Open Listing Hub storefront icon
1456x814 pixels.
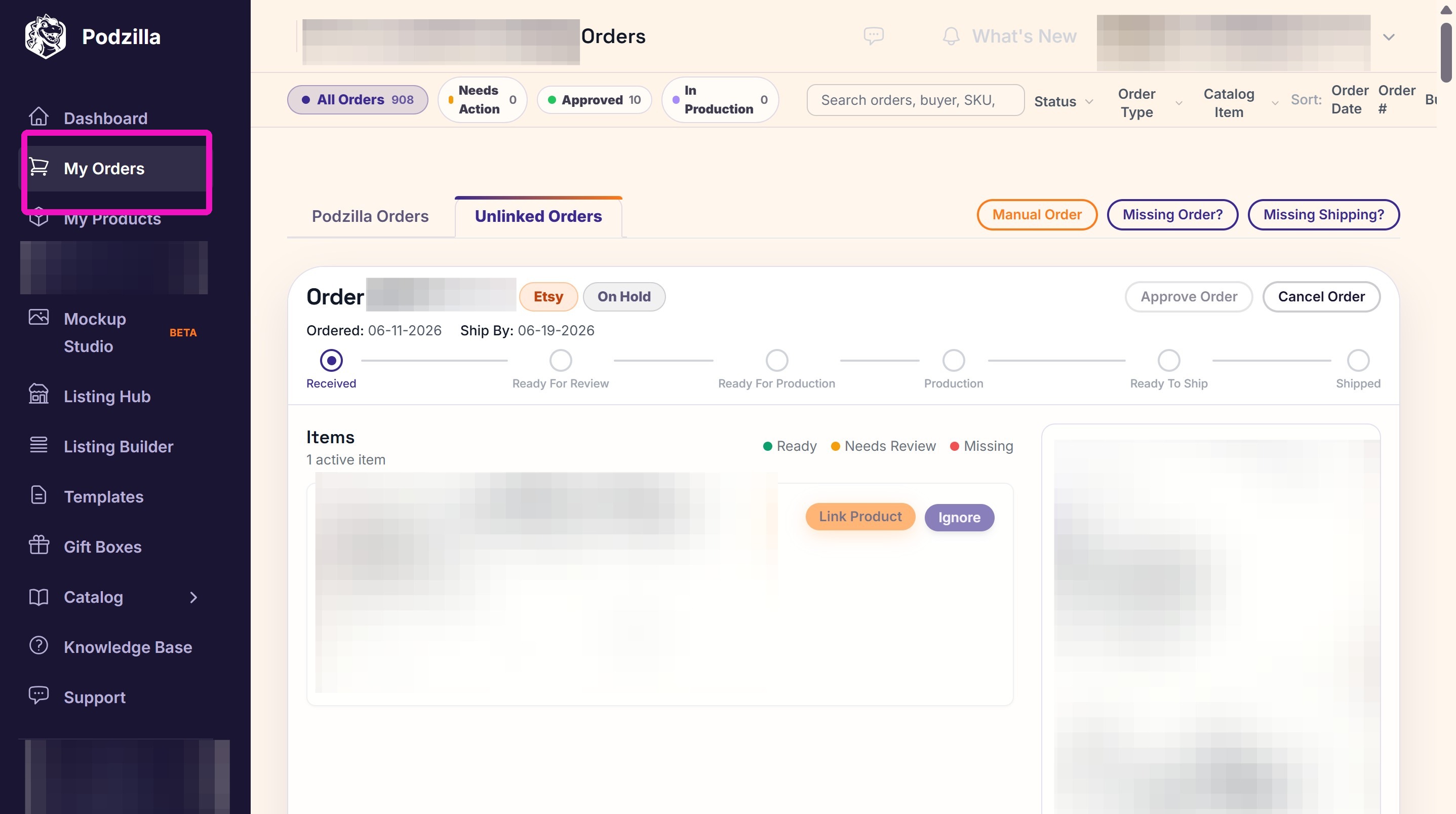click(38, 394)
